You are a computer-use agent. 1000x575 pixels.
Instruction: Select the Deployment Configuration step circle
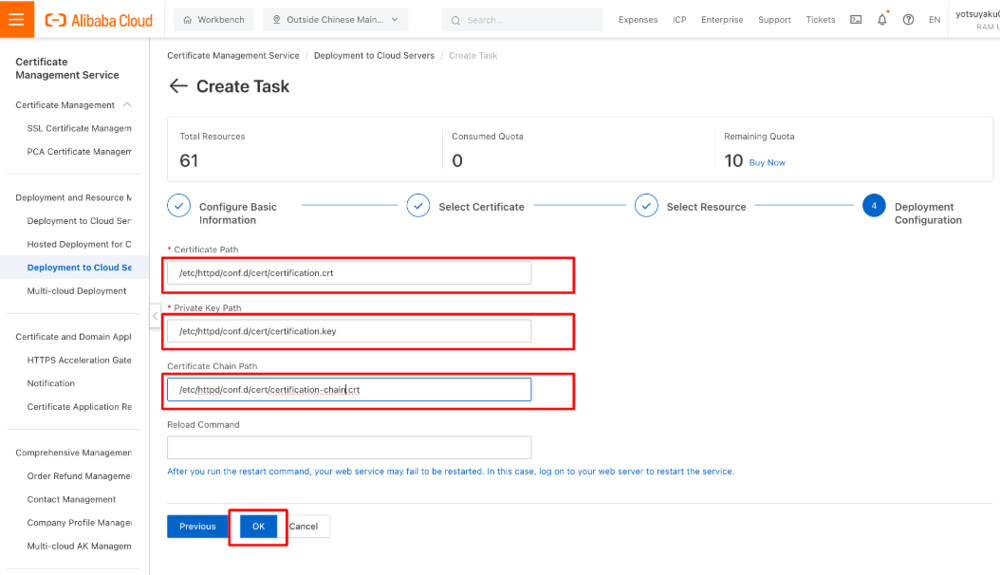point(874,206)
